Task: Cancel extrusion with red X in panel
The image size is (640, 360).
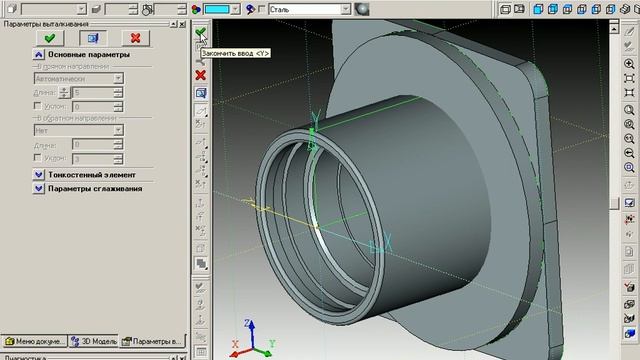Action: (136, 38)
